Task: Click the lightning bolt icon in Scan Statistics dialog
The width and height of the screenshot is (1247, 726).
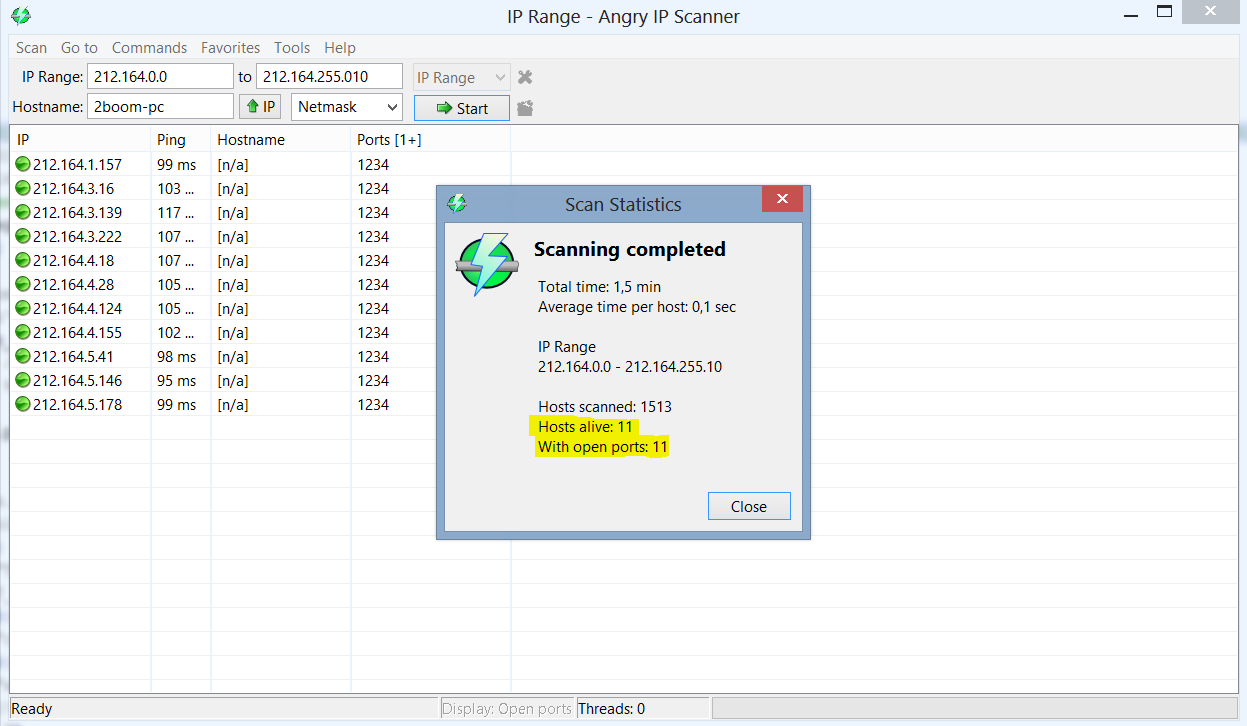Action: (x=486, y=264)
